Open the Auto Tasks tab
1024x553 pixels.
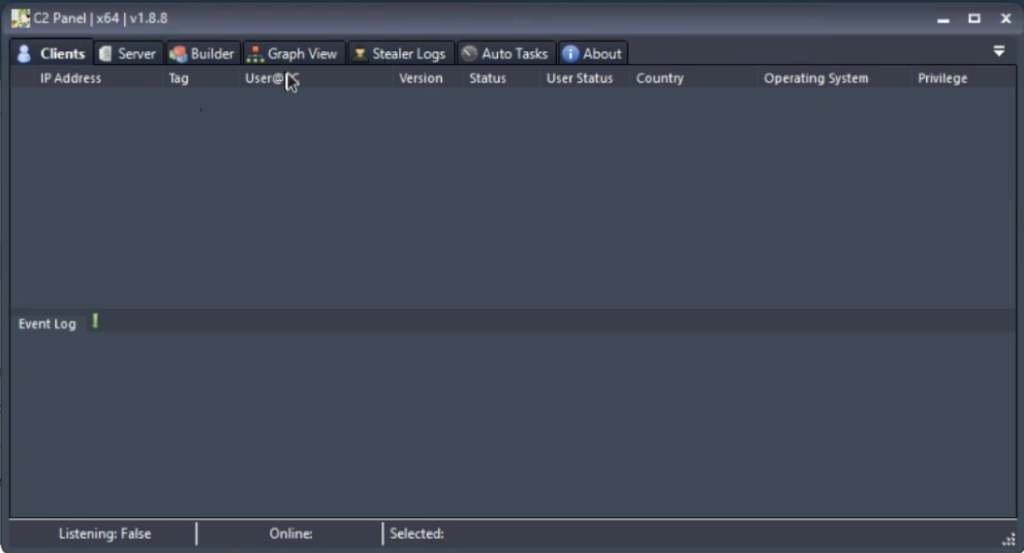(506, 54)
